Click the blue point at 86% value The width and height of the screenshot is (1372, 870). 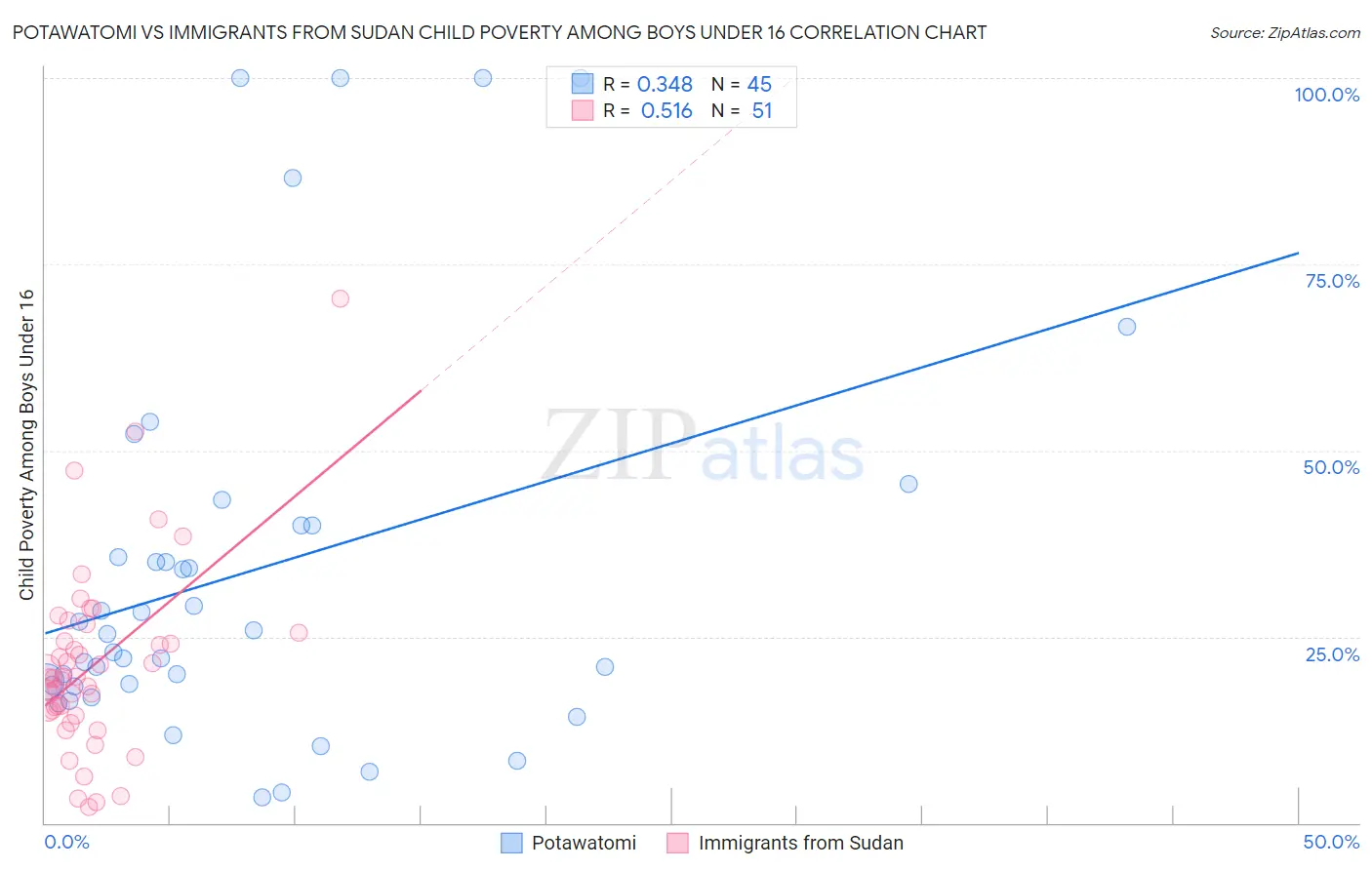tap(293, 178)
